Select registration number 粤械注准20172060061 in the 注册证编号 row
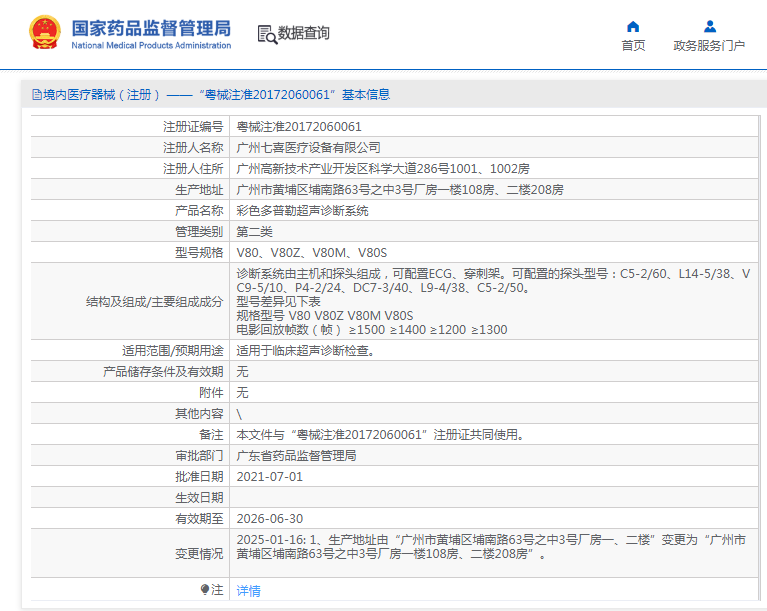This screenshot has height=611, width=767. [x=299, y=127]
